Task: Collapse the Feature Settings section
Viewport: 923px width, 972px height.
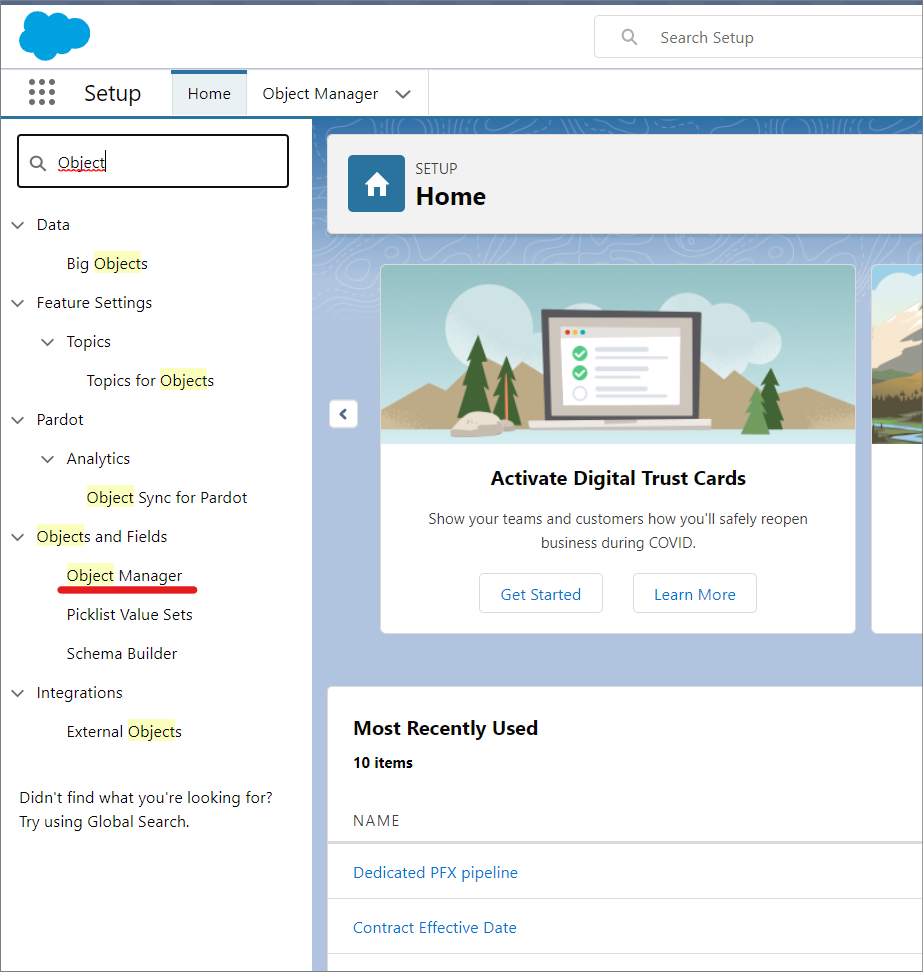Action: pos(18,303)
